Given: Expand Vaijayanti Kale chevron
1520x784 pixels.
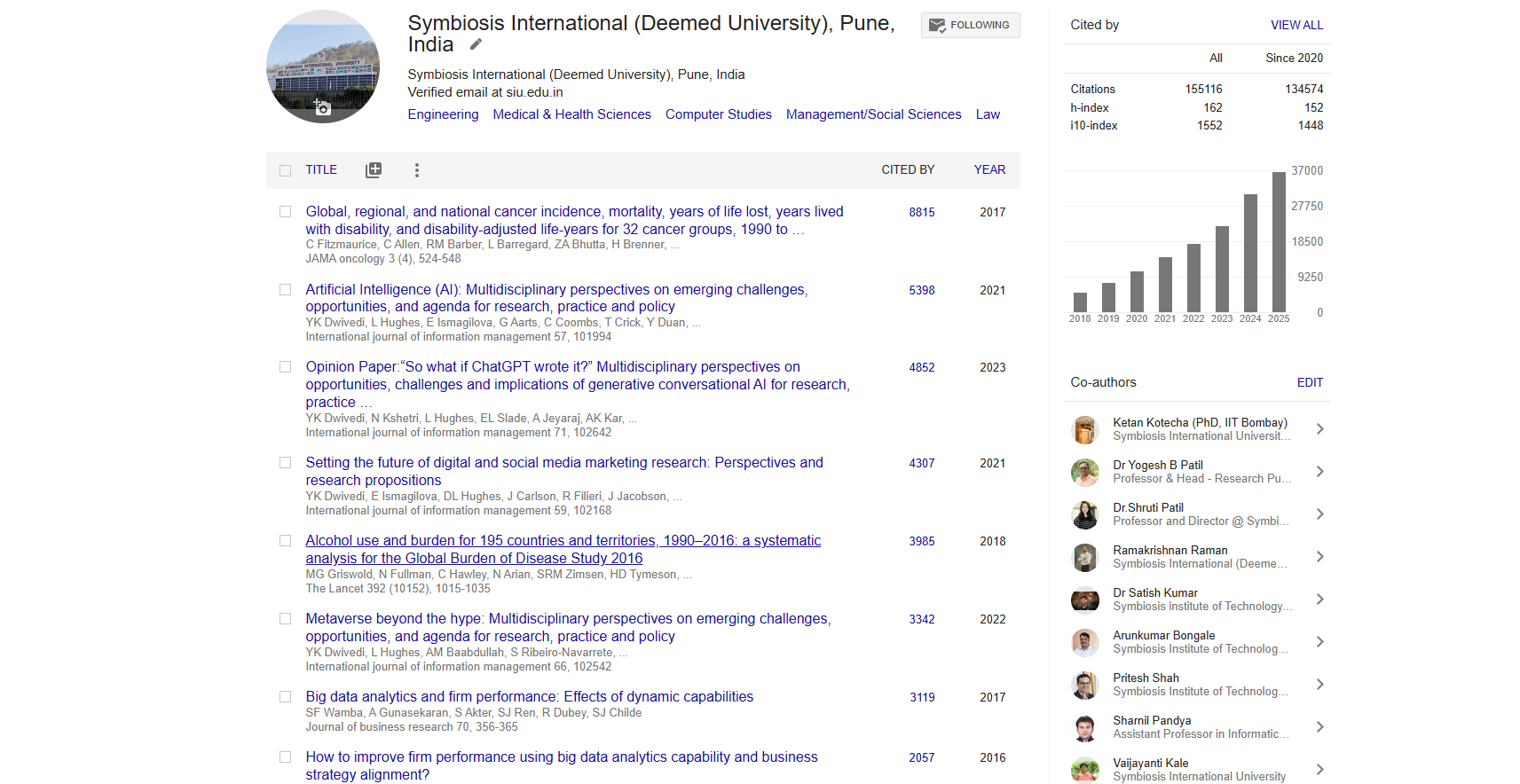Looking at the screenshot, I should coord(1319,770).
